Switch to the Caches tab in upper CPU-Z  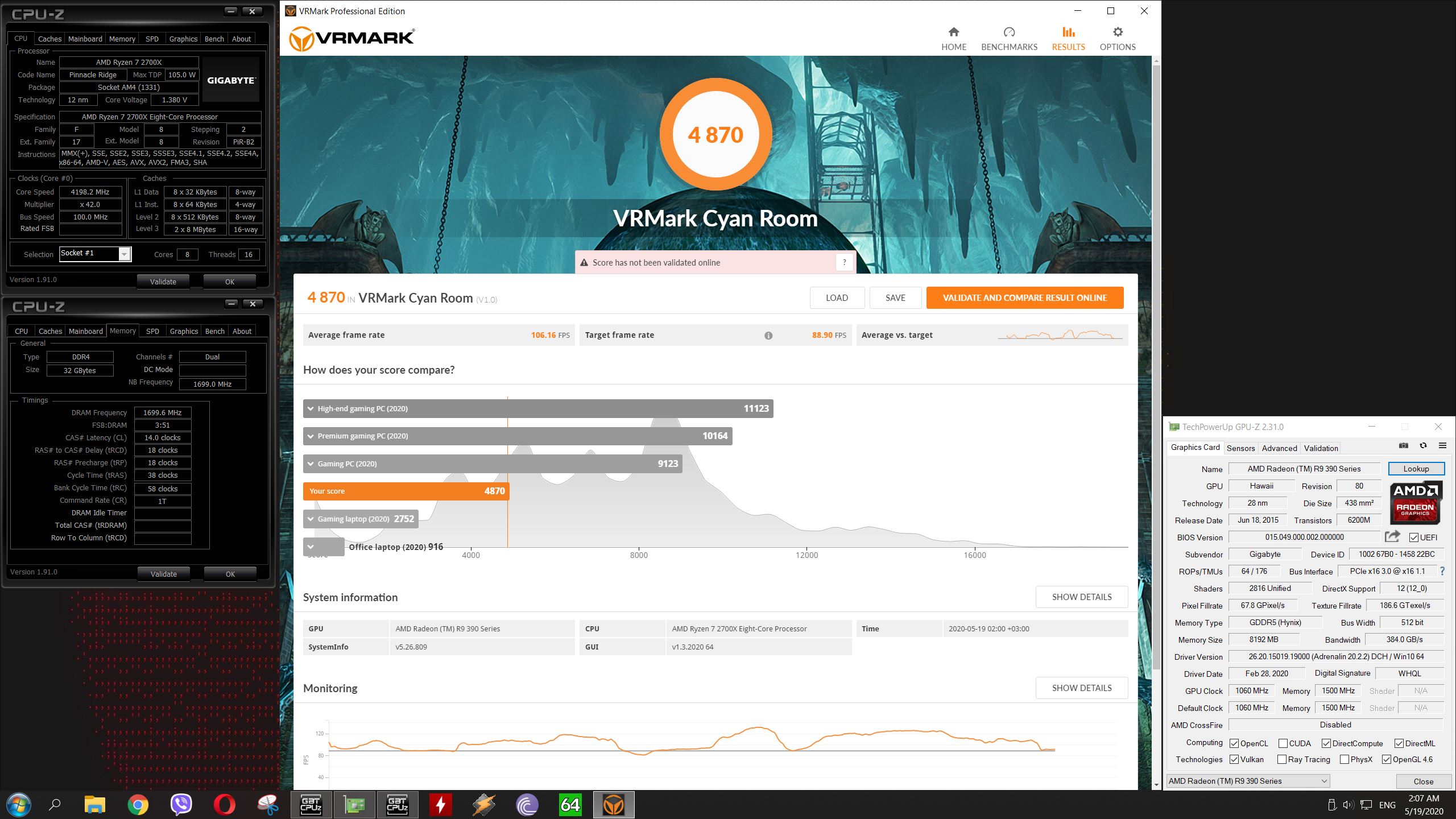coord(49,39)
